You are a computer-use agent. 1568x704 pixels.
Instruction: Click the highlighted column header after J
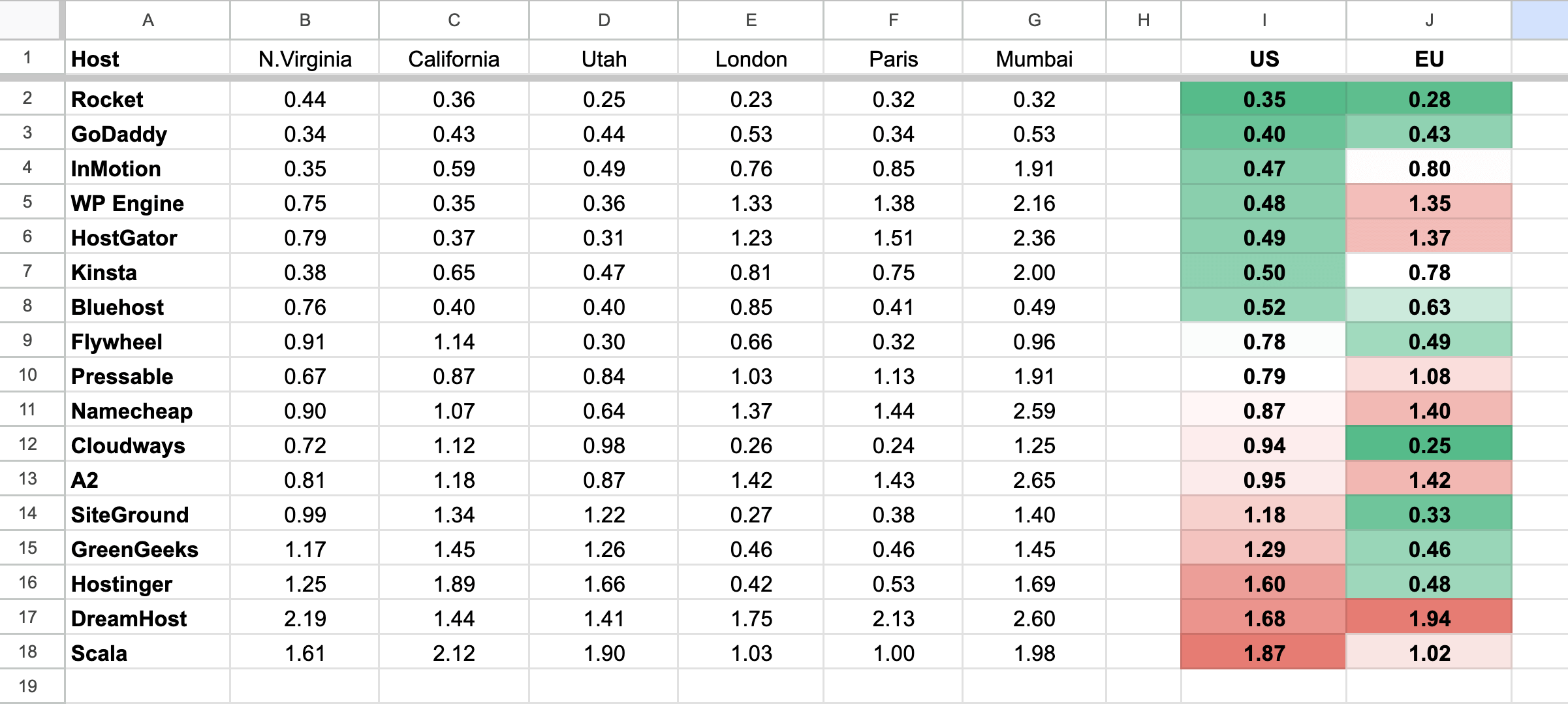click(x=1539, y=20)
